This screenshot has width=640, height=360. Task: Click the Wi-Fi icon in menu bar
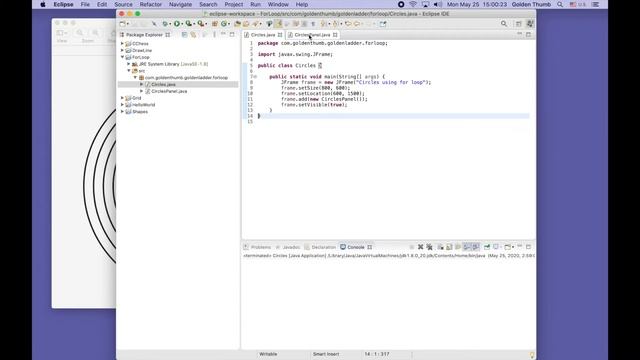click(413, 4)
